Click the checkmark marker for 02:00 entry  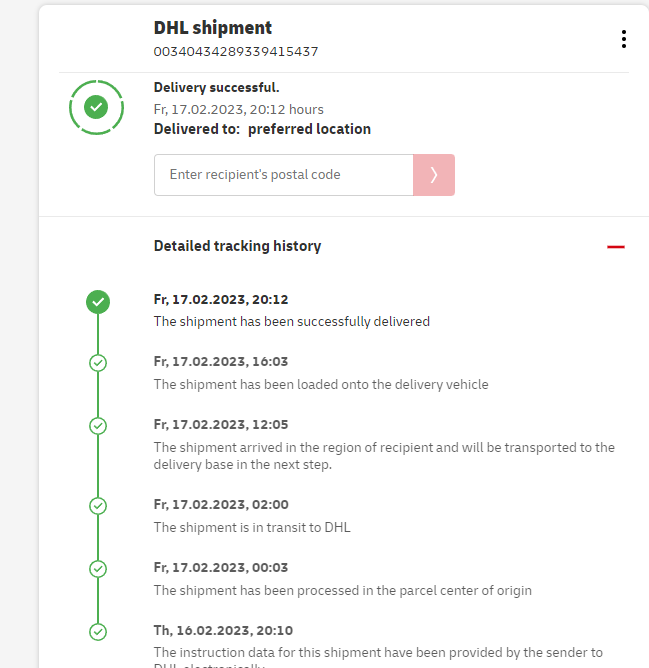(x=97, y=506)
